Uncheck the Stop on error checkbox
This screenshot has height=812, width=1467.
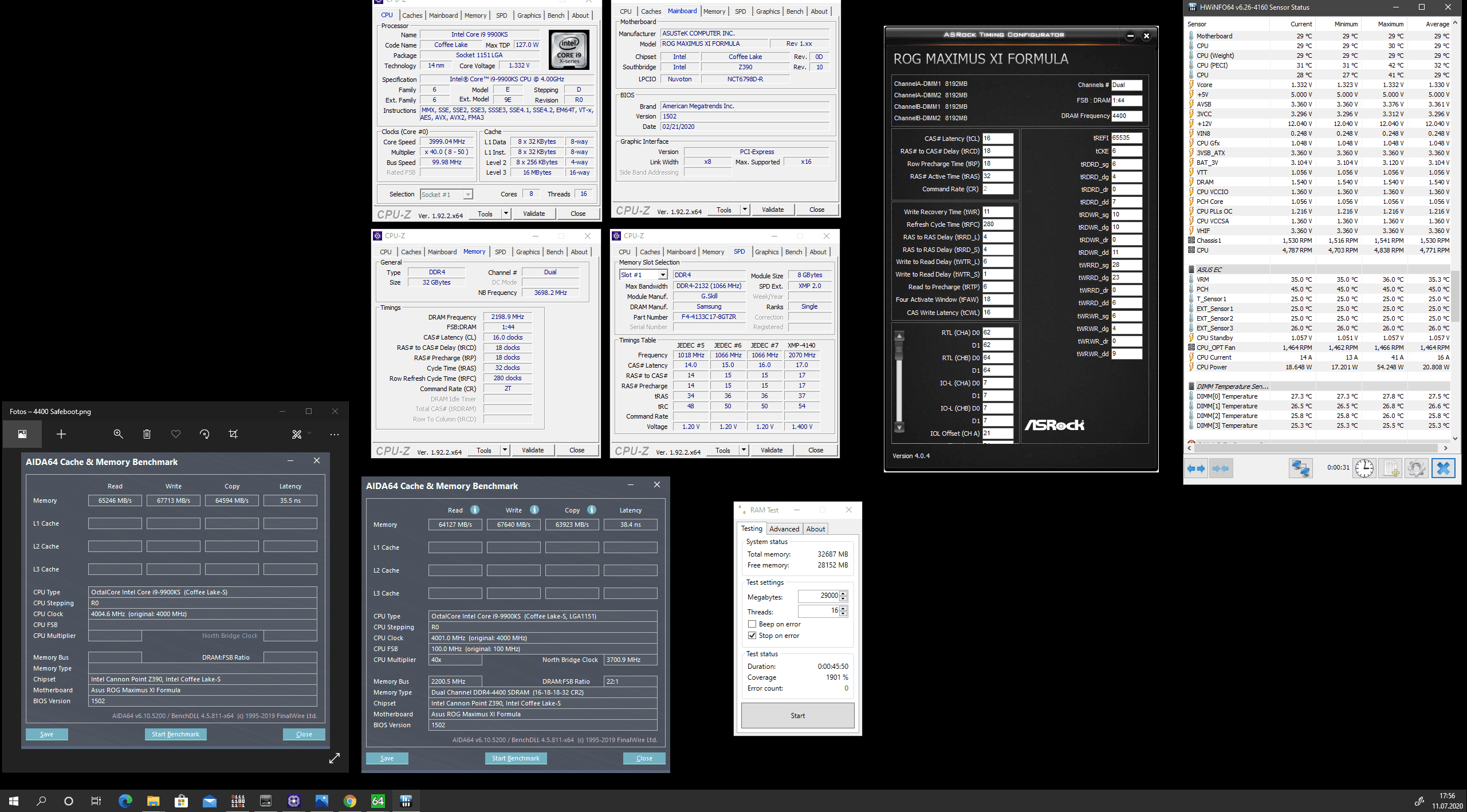752,636
